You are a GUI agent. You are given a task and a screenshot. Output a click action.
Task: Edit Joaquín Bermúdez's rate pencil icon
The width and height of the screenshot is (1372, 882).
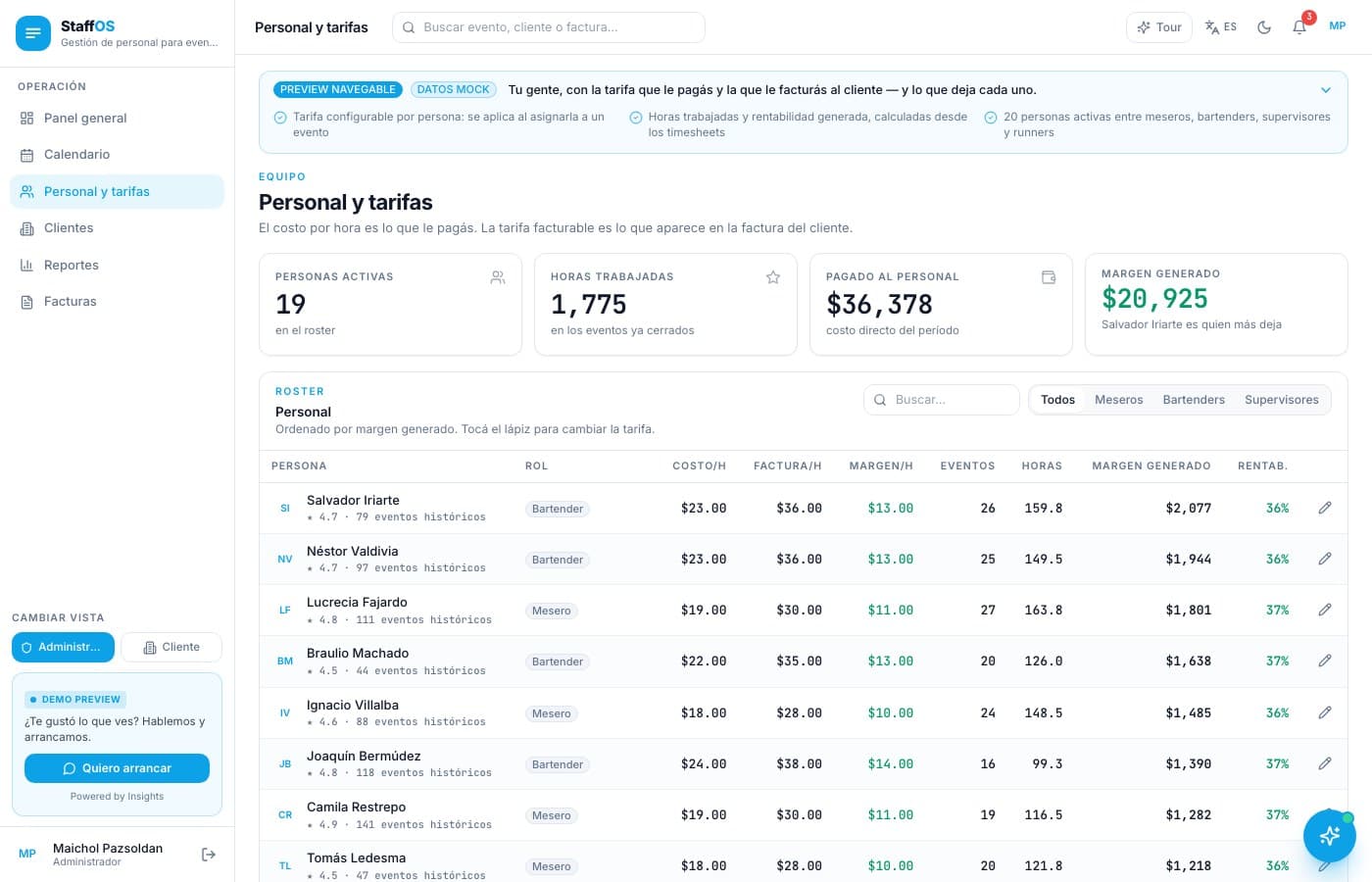(1325, 763)
